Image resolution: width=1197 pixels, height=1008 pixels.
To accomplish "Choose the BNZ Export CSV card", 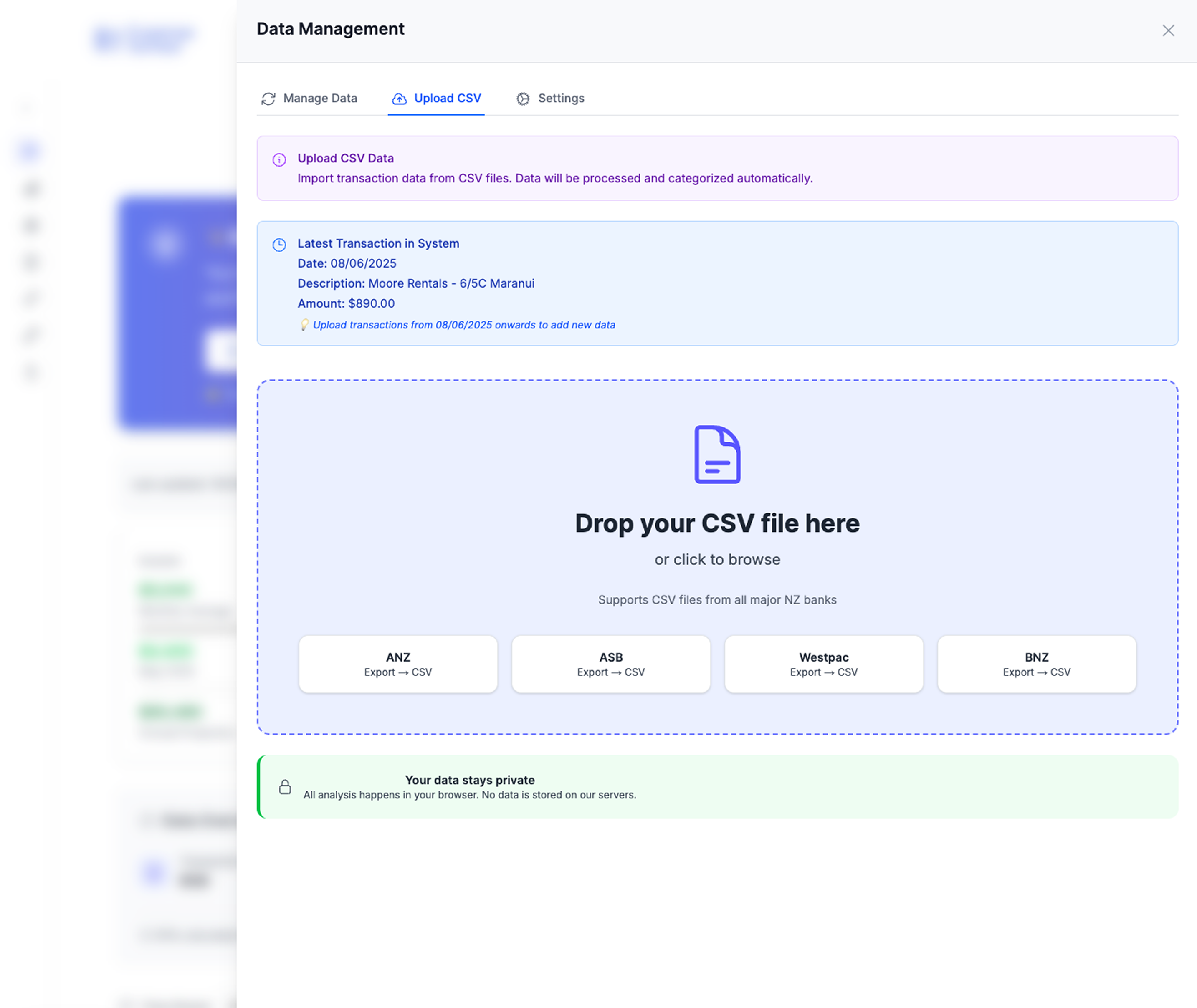I will (x=1036, y=664).
